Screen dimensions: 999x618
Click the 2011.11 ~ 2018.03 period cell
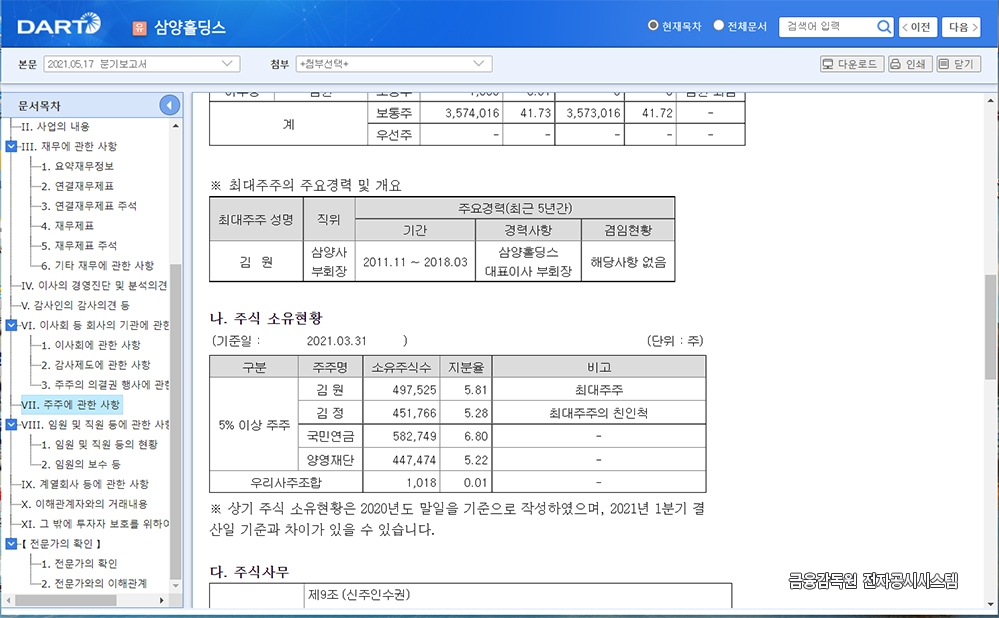tap(415, 262)
